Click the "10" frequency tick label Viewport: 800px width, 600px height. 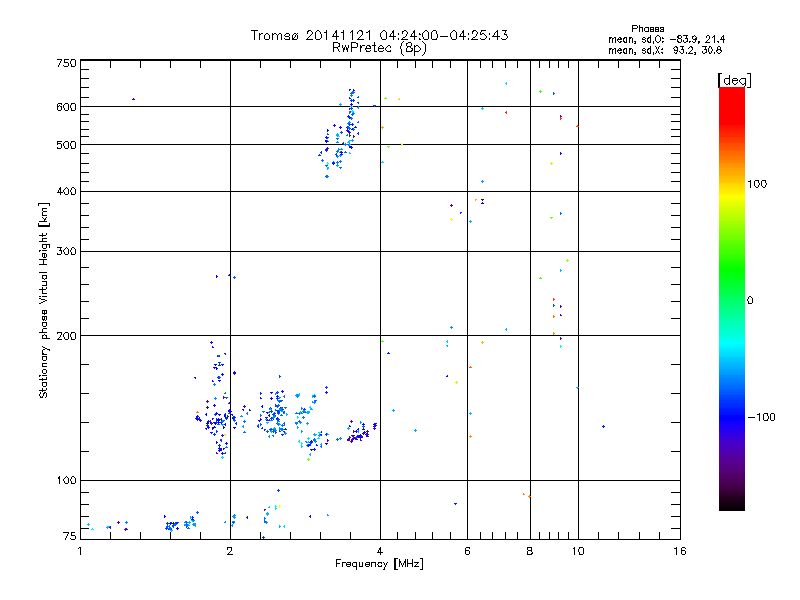click(x=578, y=551)
